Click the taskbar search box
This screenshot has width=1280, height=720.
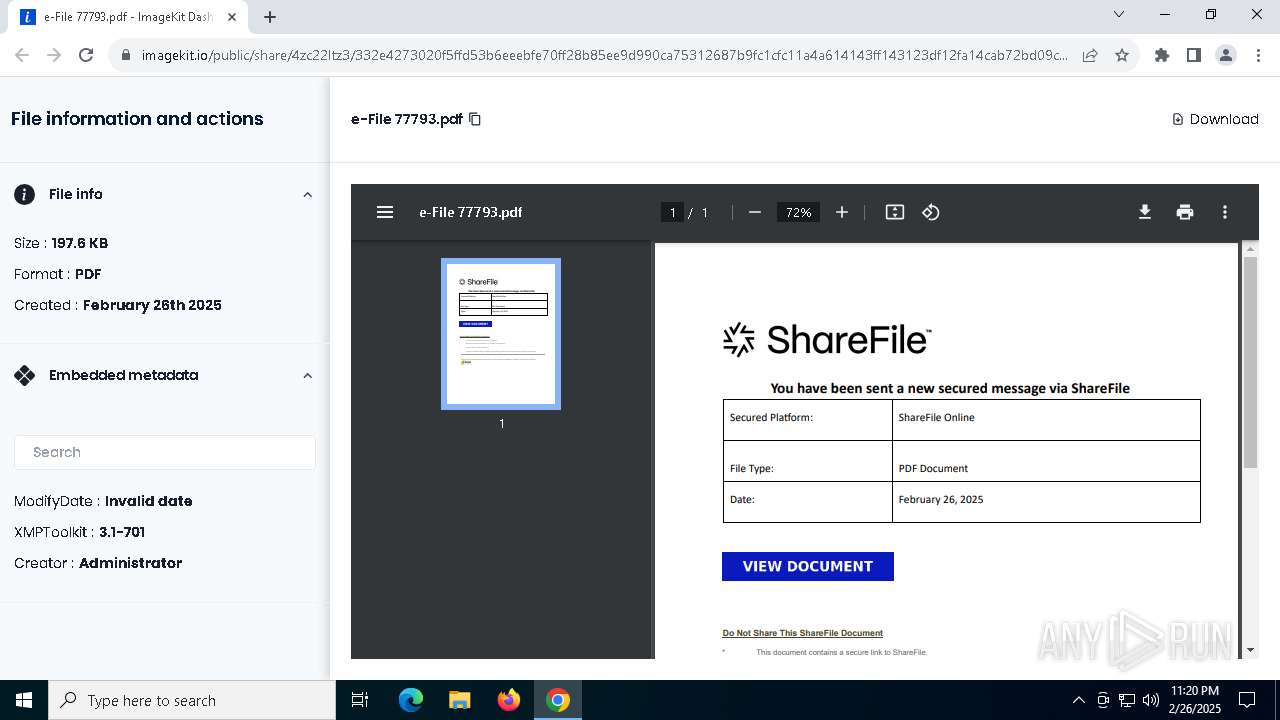coord(192,700)
